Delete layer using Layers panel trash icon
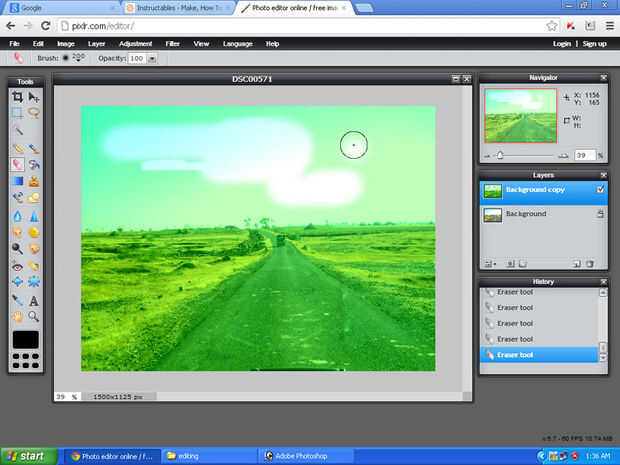620x465 pixels. coord(590,264)
